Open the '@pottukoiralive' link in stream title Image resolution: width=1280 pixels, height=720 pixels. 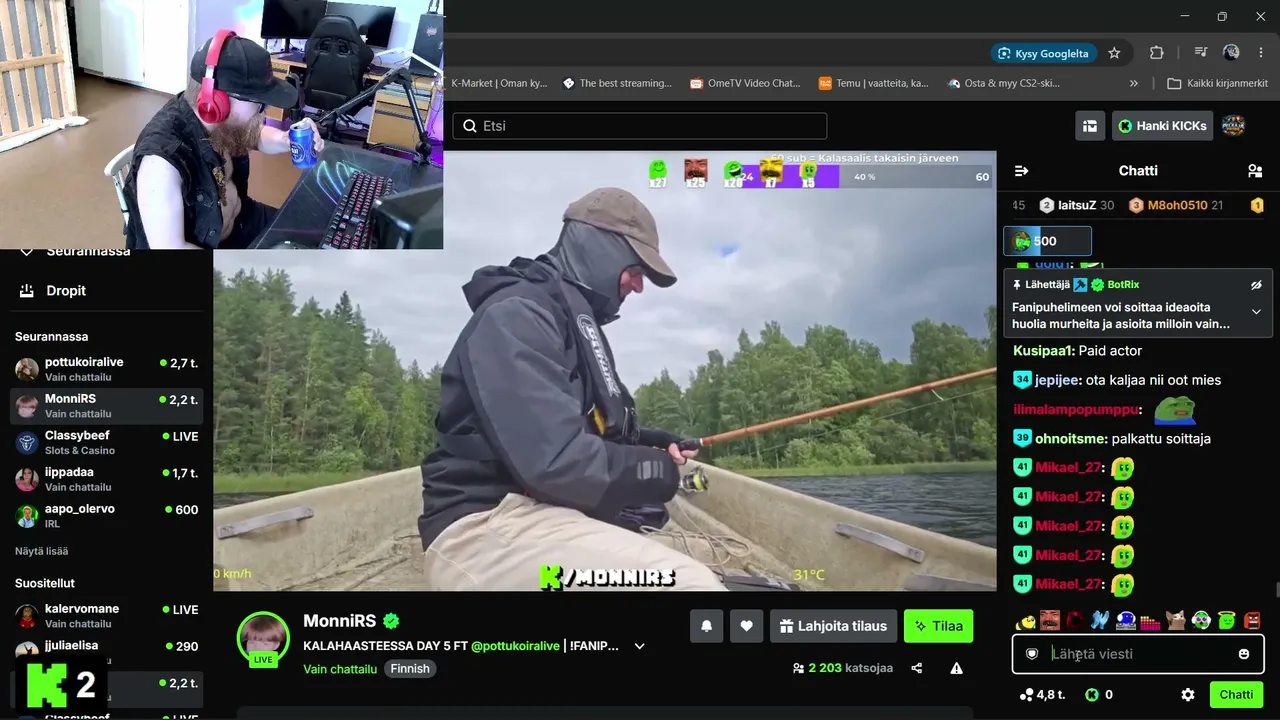[x=515, y=646]
